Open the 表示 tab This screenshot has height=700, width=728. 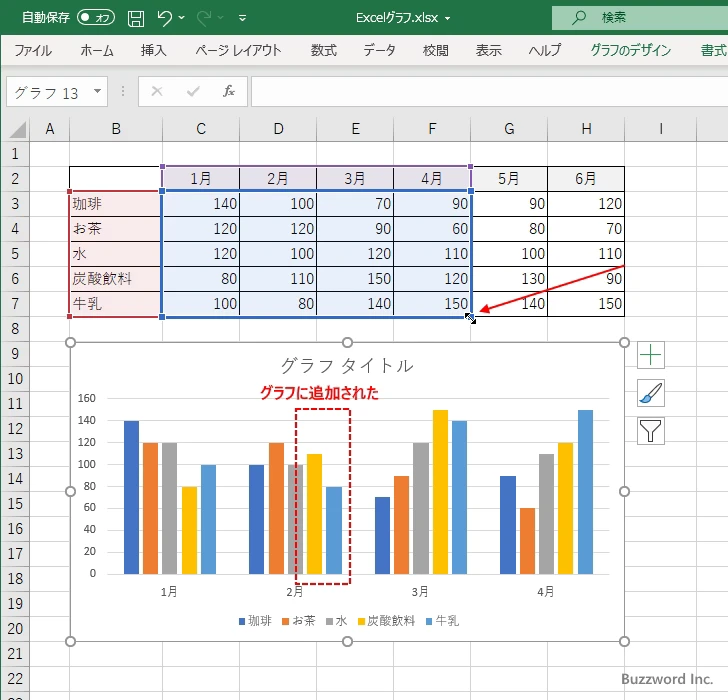488,50
